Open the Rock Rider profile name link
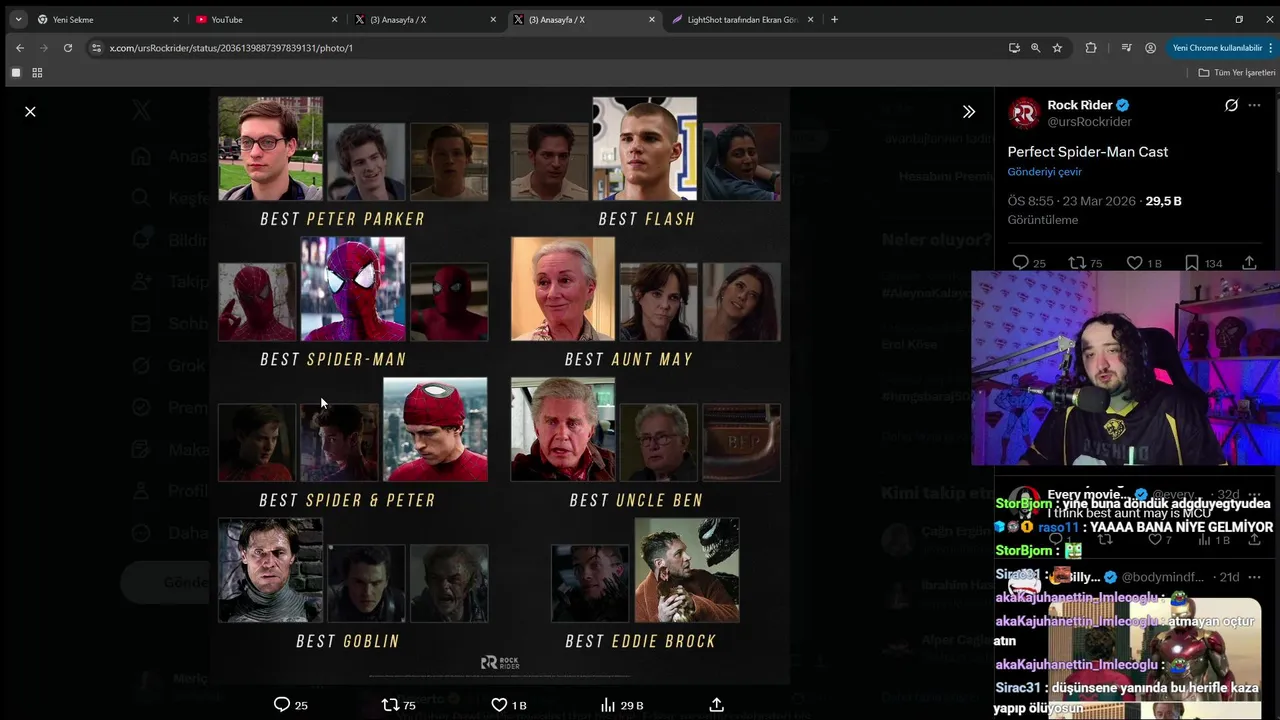Viewport: 1280px width, 720px height. click(1081, 105)
